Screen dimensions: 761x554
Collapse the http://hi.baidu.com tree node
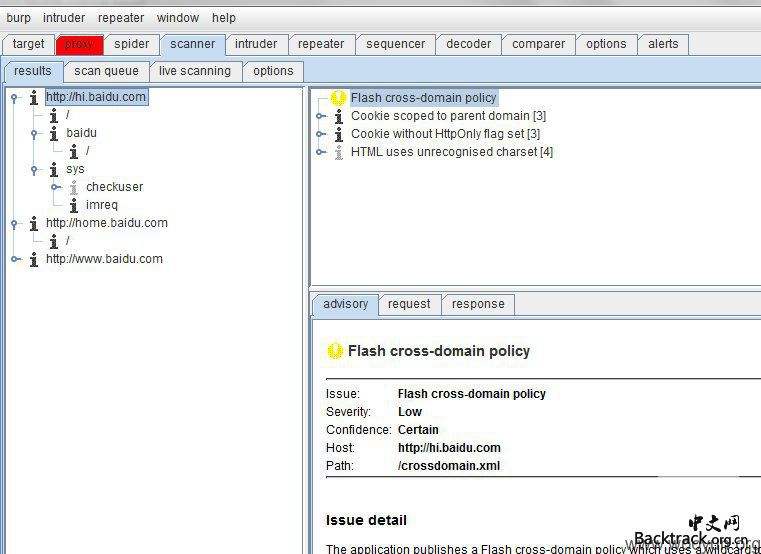point(15,98)
